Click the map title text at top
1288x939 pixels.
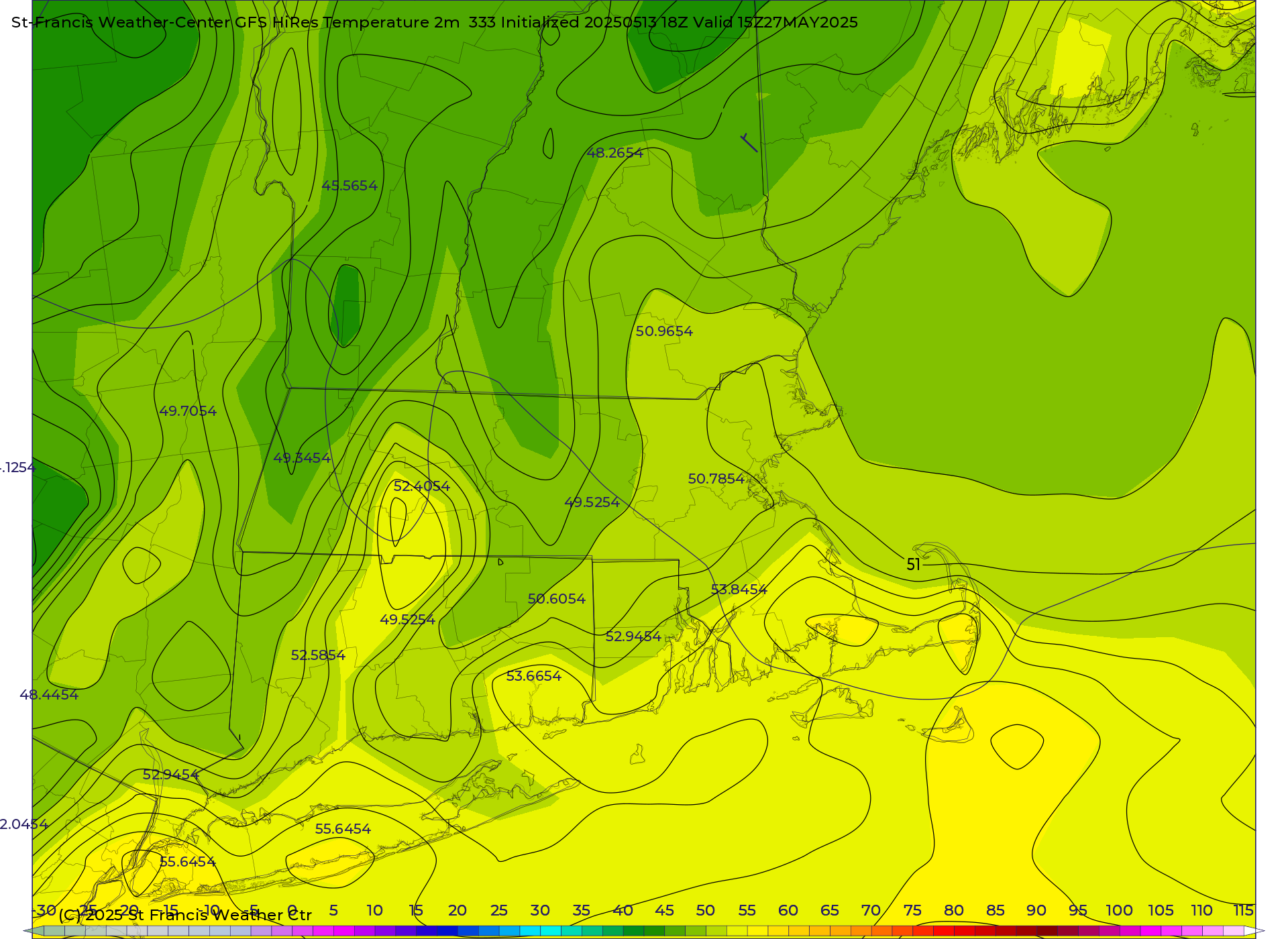point(435,22)
